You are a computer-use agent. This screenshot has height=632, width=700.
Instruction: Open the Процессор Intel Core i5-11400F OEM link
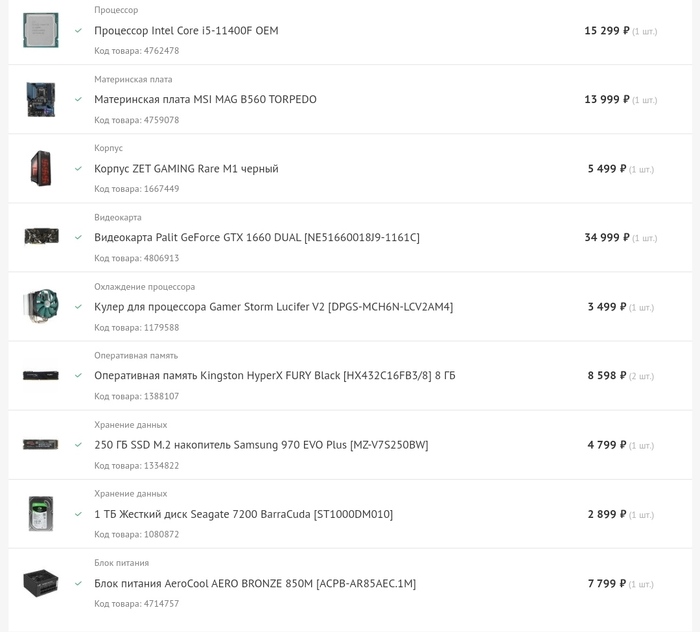point(186,31)
